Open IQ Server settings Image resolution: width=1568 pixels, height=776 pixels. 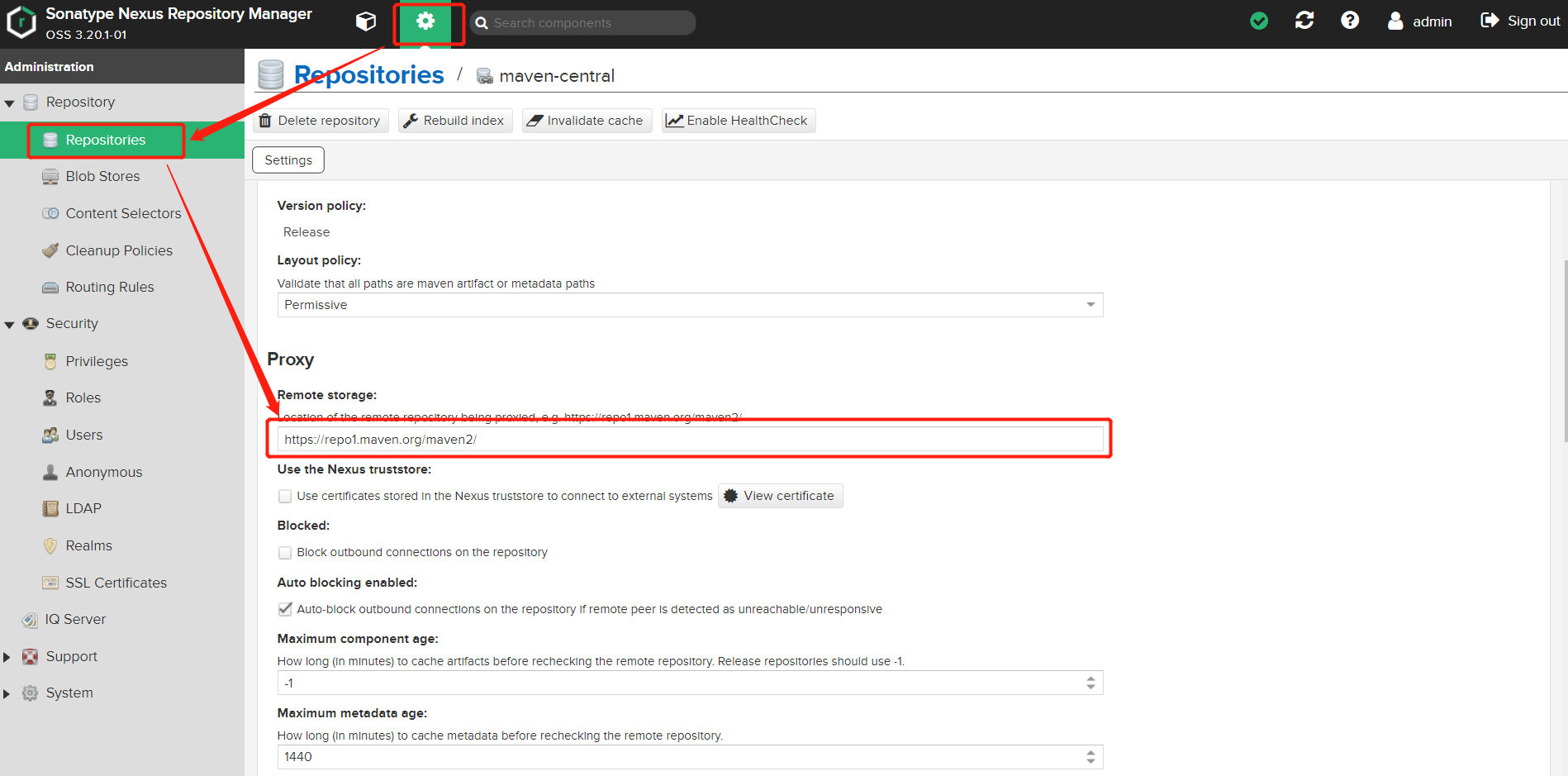point(75,619)
